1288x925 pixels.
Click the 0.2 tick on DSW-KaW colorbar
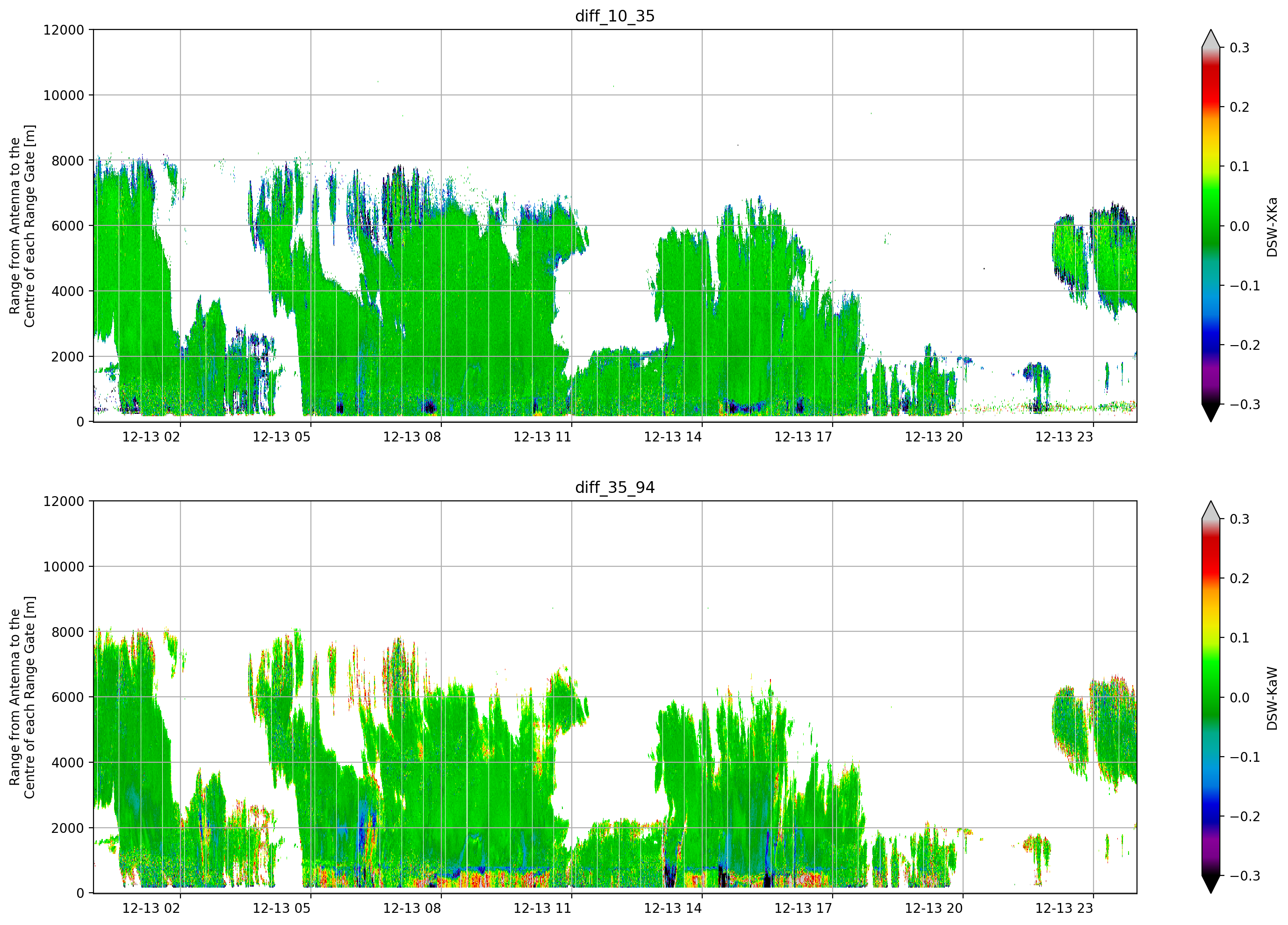click(1240, 579)
